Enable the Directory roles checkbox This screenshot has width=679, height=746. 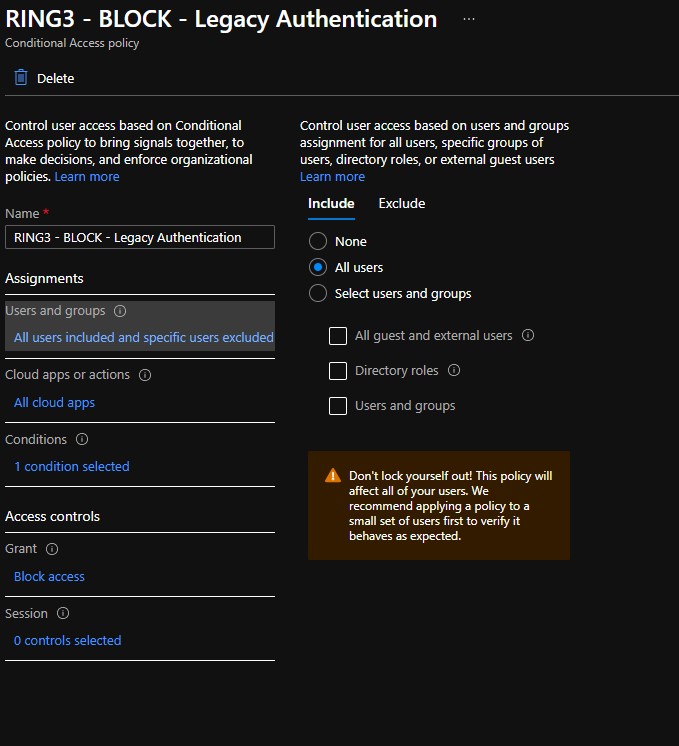pyautogui.click(x=338, y=371)
